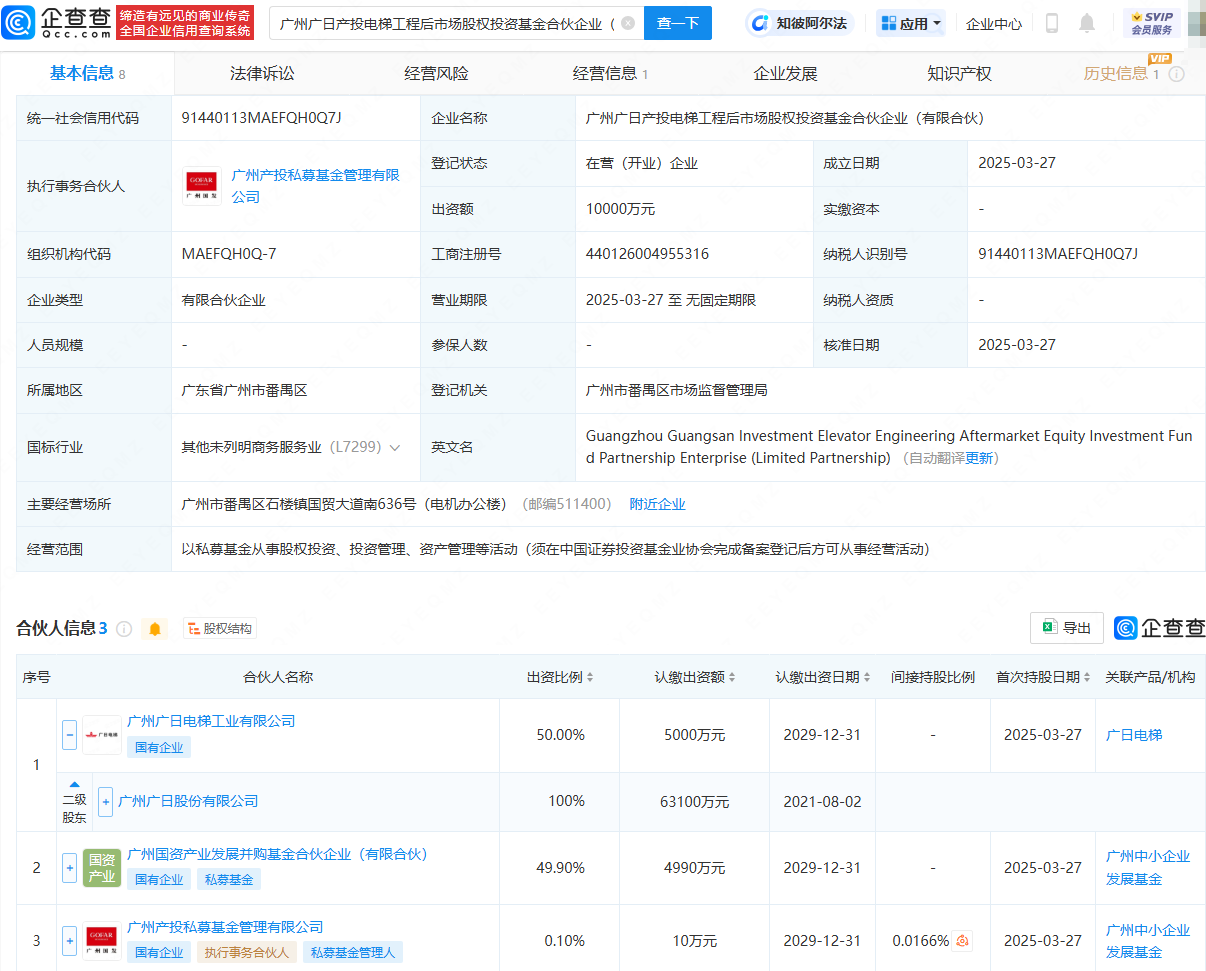The width and height of the screenshot is (1206, 971).
Task: Expand the 广州广日股份有限公司 sub-shareholder row
Action: pos(105,801)
